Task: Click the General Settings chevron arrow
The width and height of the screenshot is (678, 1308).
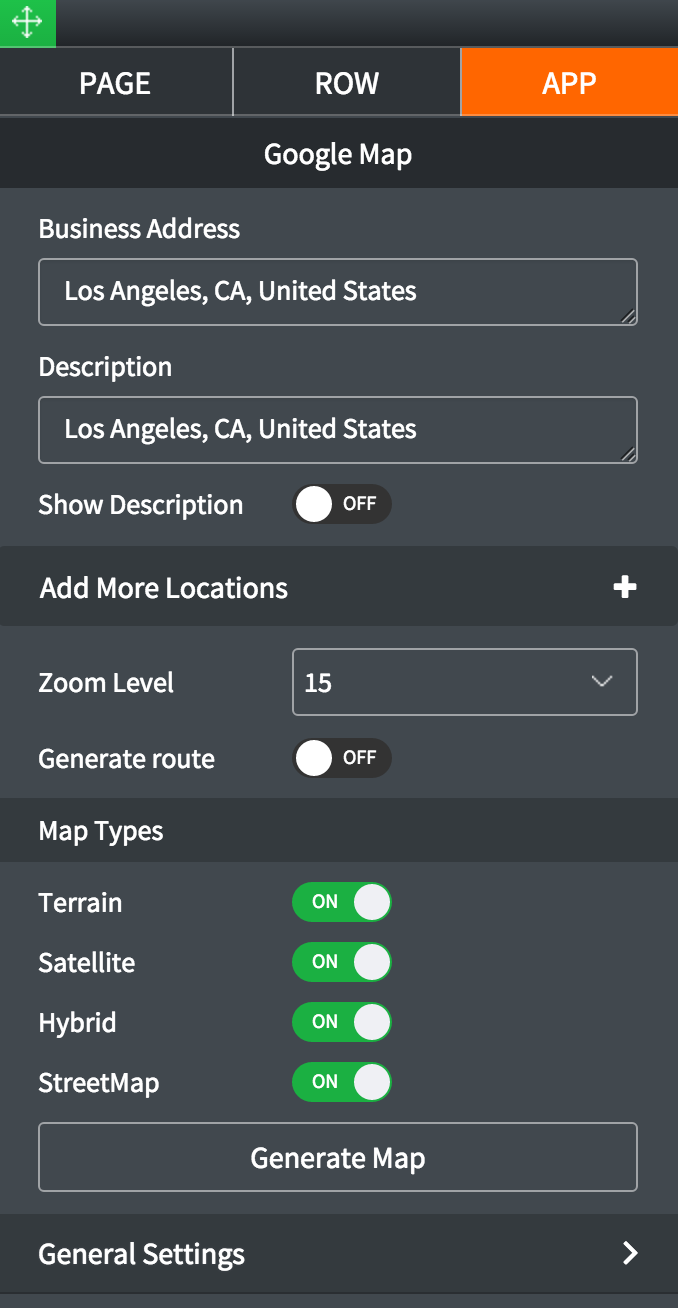Action: (x=630, y=1253)
